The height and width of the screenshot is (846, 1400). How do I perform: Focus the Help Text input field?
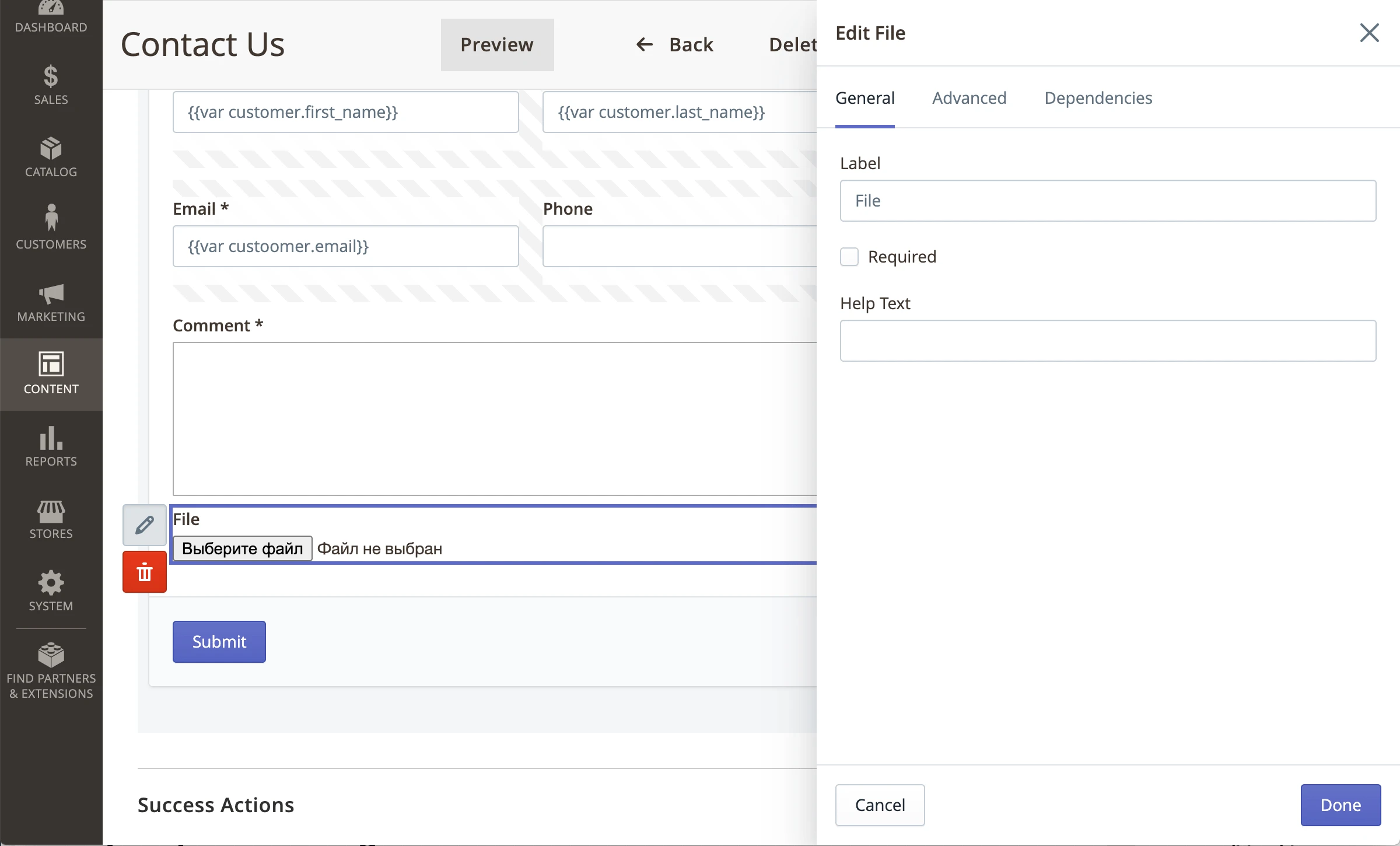pyautogui.click(x=1107, y=341)
